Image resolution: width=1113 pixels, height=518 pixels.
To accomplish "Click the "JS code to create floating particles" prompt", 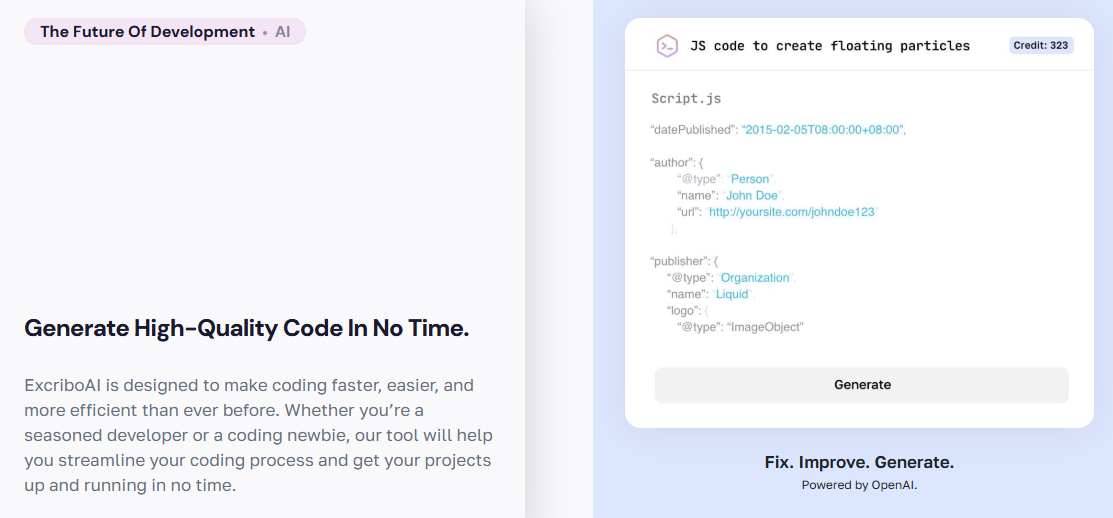I will [830, 46].
